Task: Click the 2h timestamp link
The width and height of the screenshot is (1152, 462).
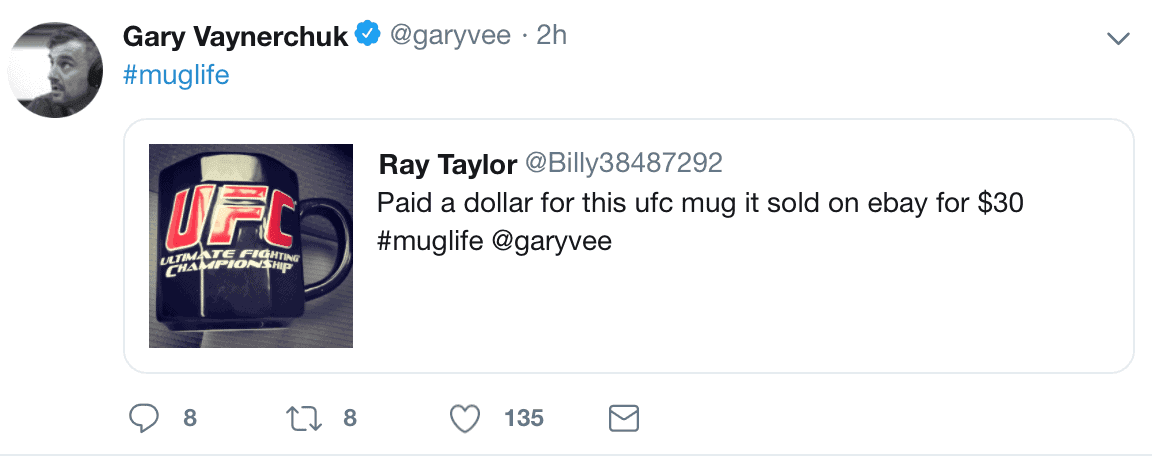Action: click(551, 35)
